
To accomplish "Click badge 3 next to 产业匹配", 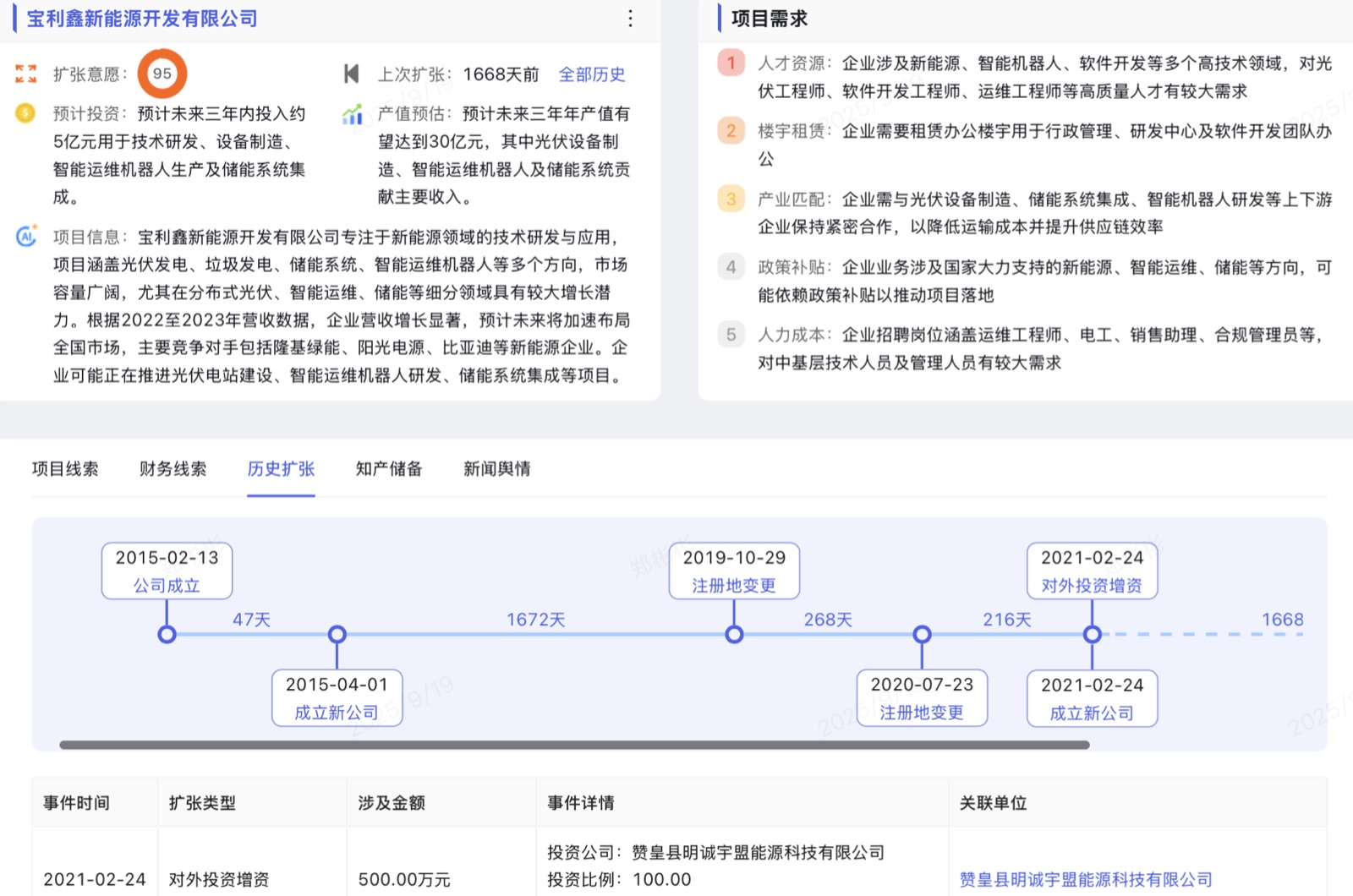I will (731, 199).
